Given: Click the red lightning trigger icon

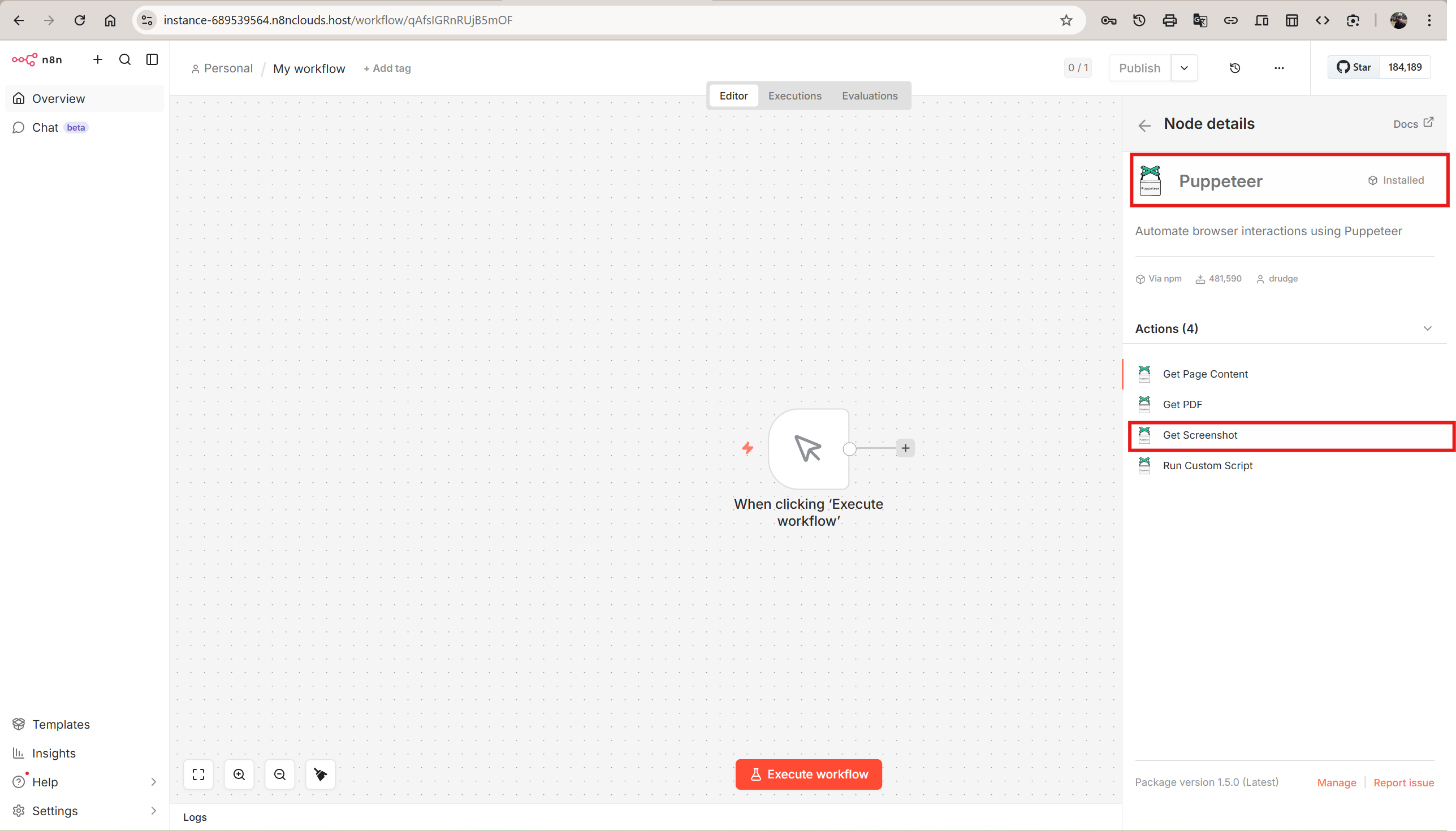Looking at the screenshot, I should coord(747,448).
